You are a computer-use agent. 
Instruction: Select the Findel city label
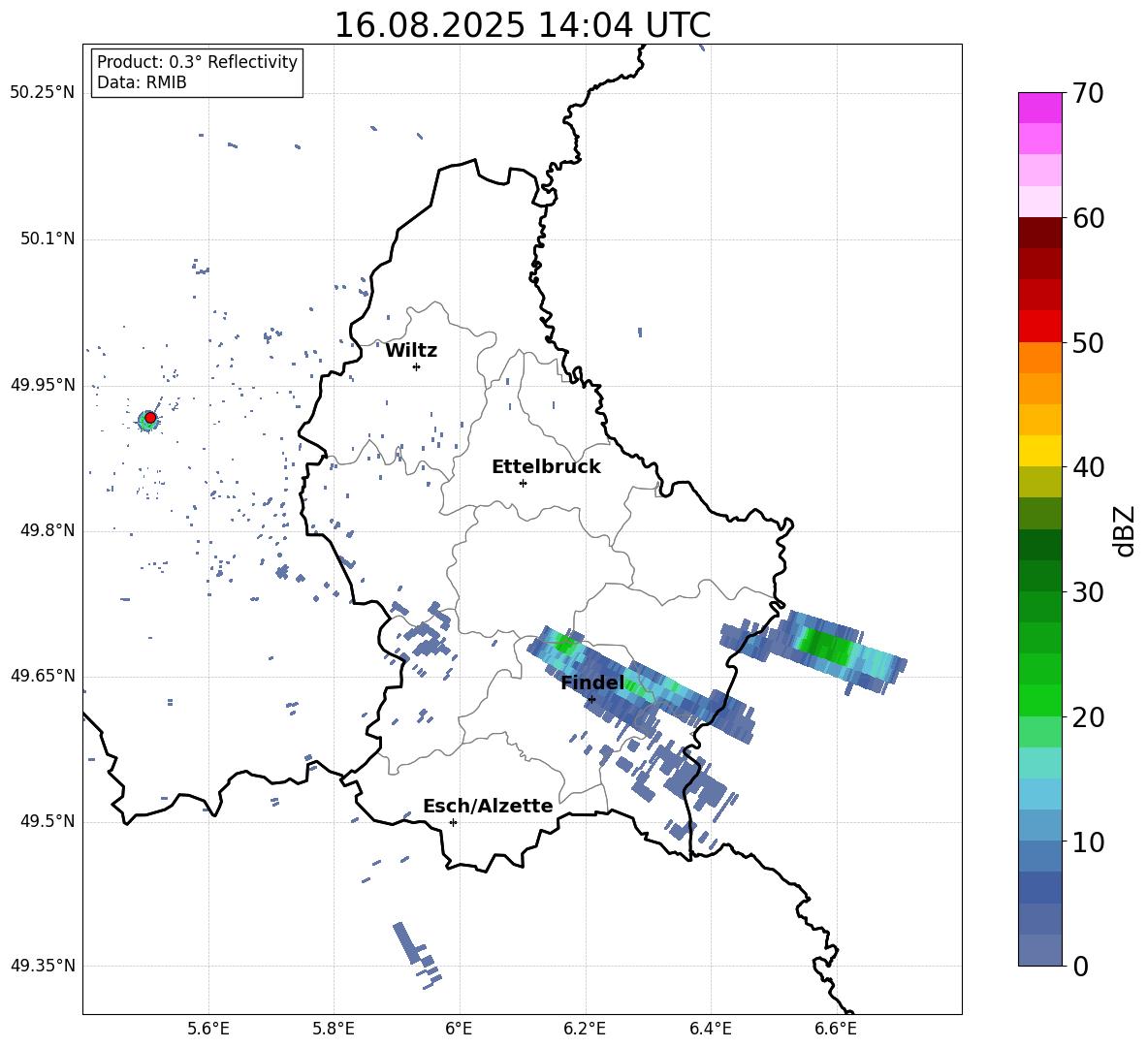(592, 683)
